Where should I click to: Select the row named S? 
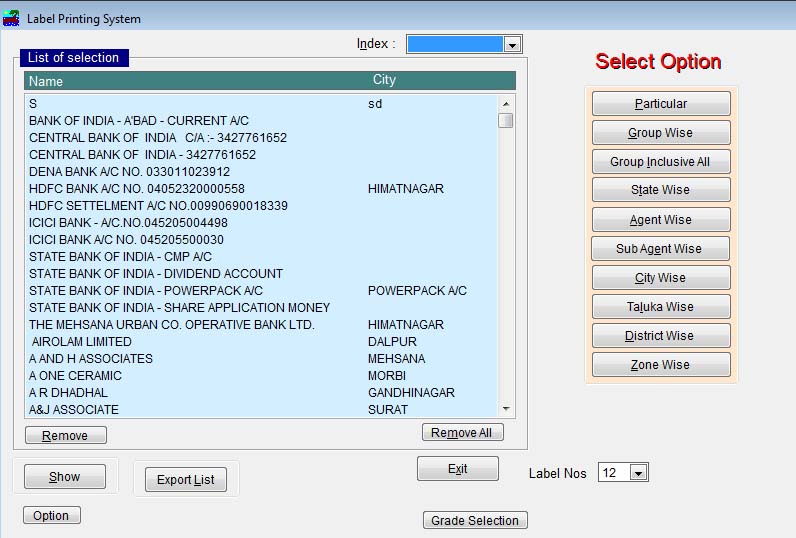point(261,104)
